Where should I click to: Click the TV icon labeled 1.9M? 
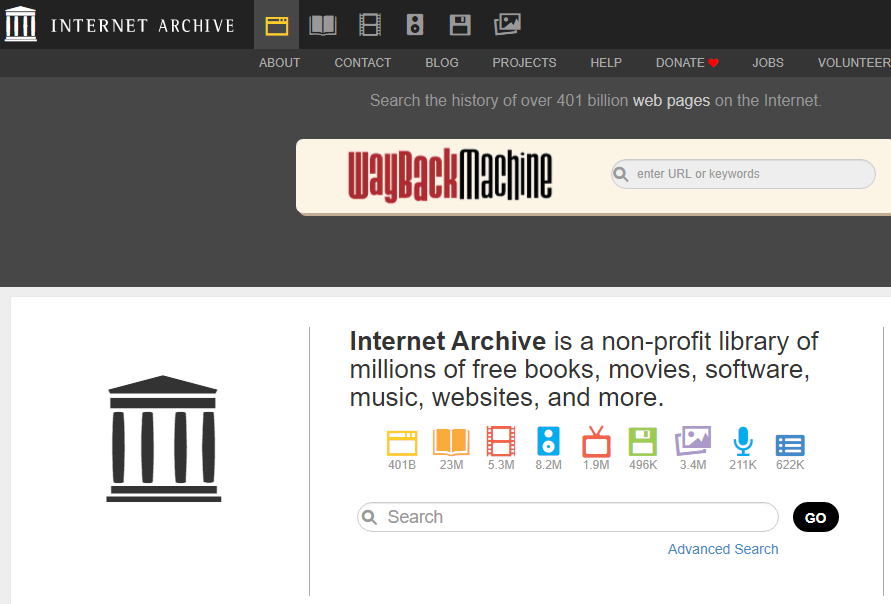[596, 441]
